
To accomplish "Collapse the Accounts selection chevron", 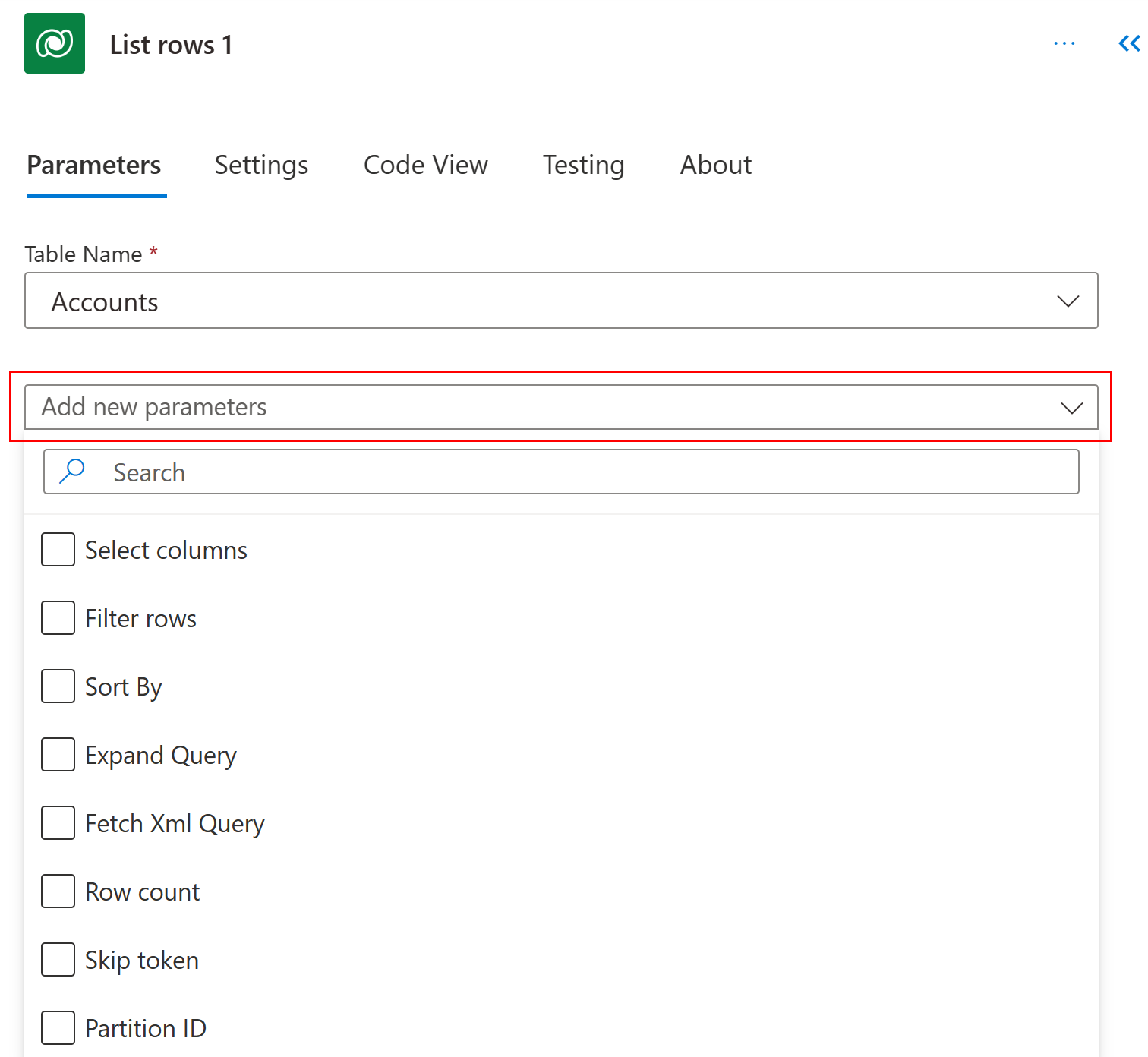I will tap(1068, 301).
